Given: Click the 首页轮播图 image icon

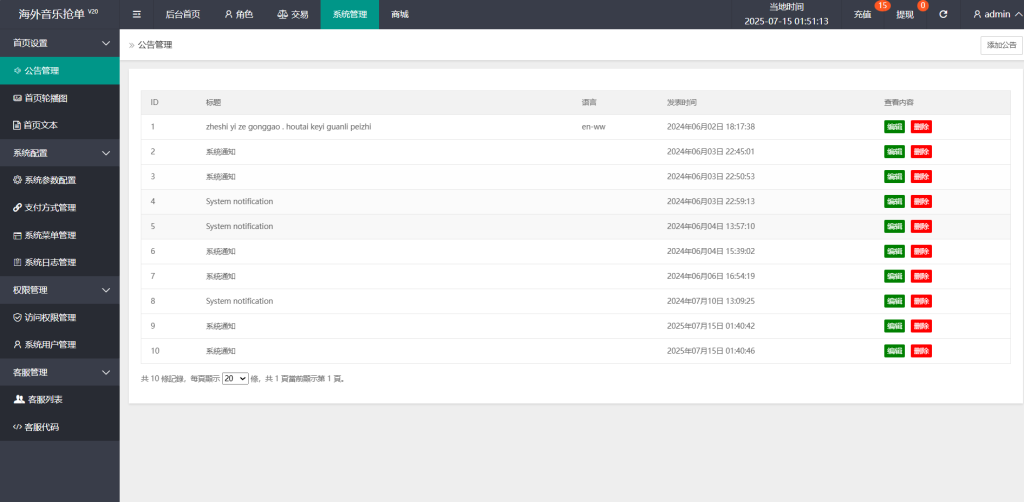Looking at the screenshot, I should pyautogui.click(x=17, y=98).
